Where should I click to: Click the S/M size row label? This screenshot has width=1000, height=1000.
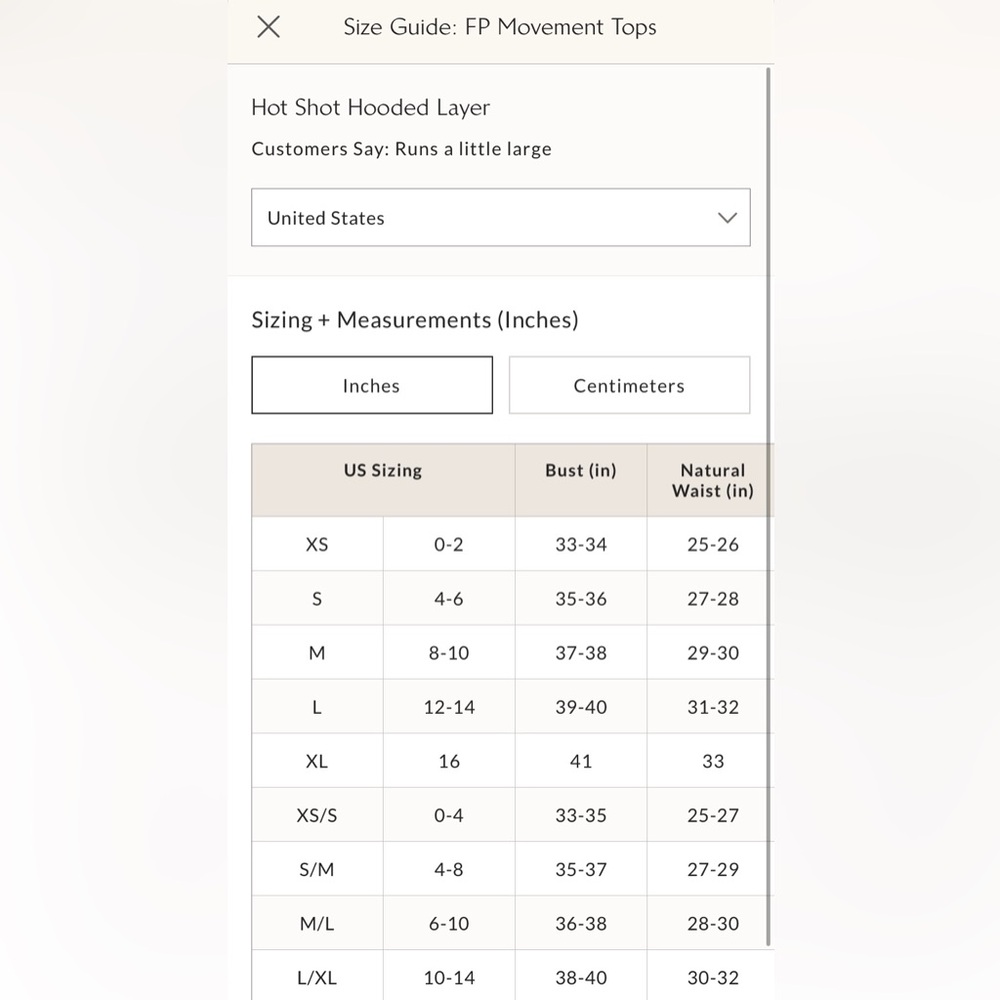(x=317, y=869)
